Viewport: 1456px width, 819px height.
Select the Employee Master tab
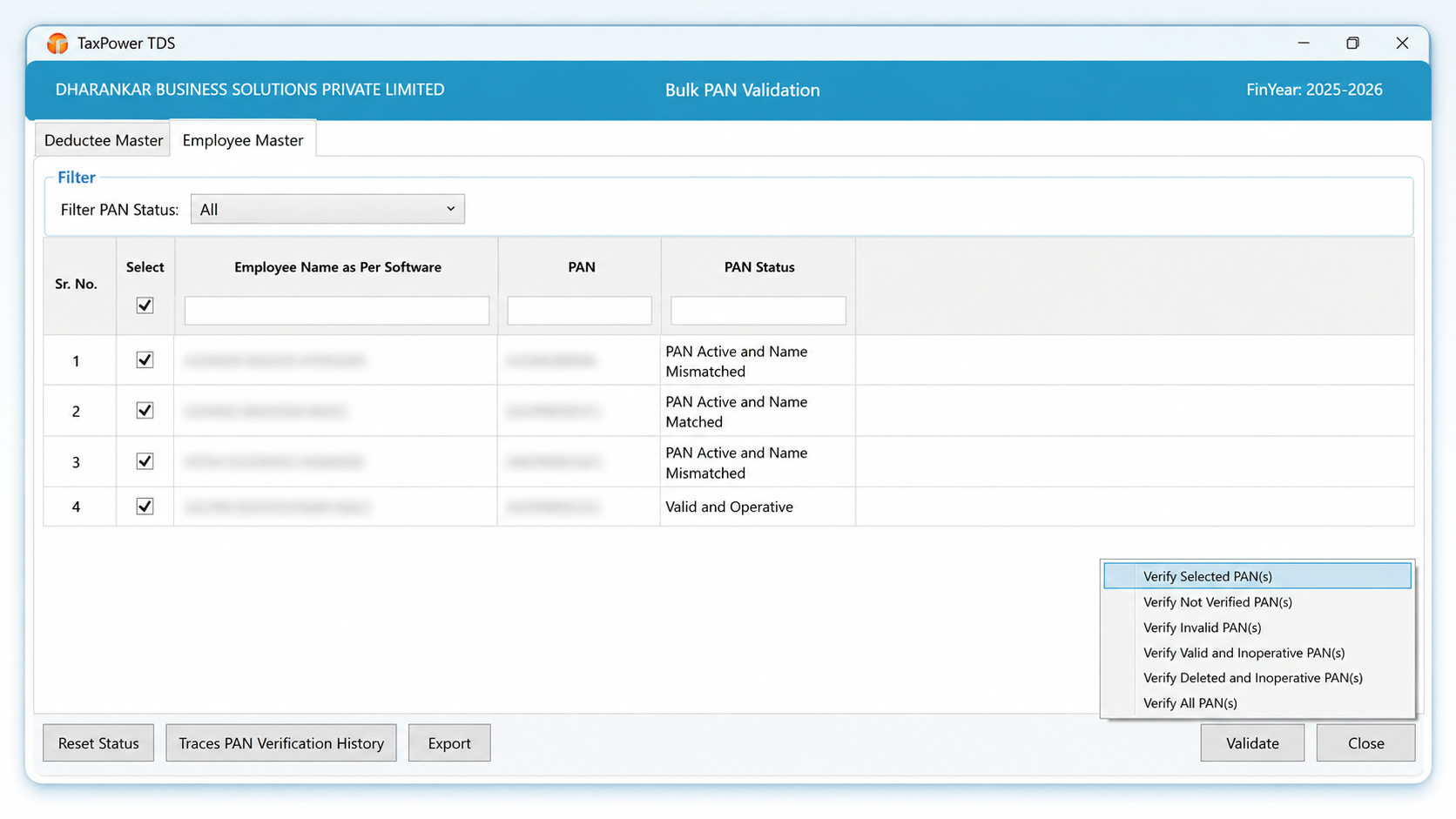click(243, 140)
